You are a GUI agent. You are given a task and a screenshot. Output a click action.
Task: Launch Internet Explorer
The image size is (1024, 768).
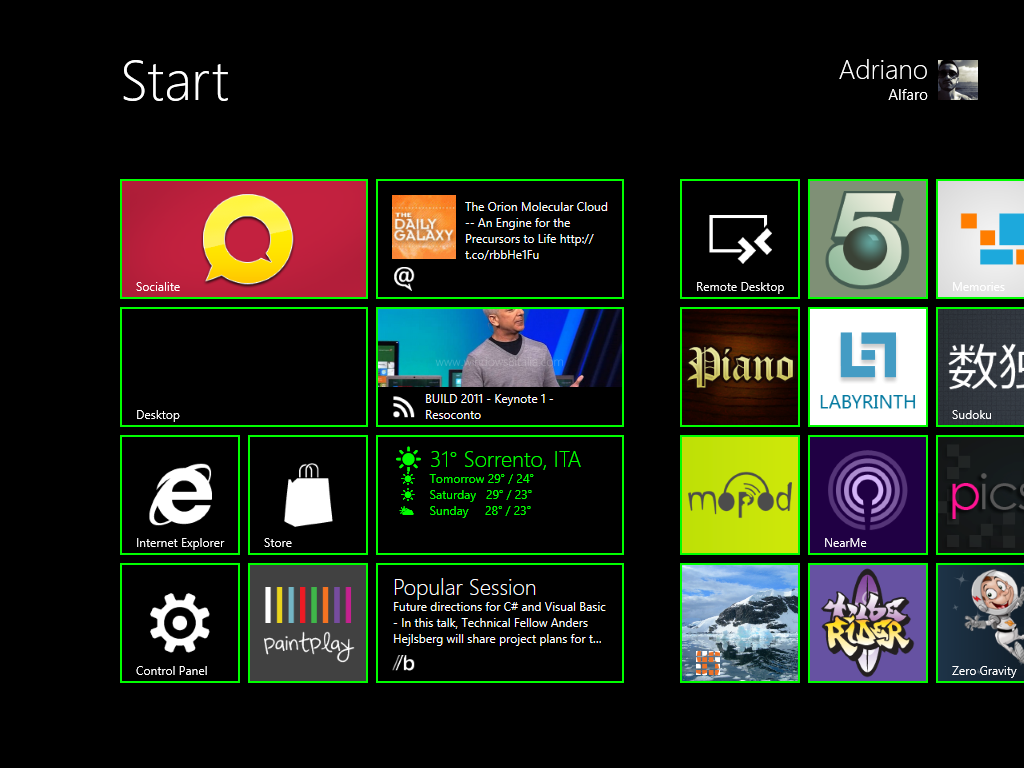pos(179,495)
